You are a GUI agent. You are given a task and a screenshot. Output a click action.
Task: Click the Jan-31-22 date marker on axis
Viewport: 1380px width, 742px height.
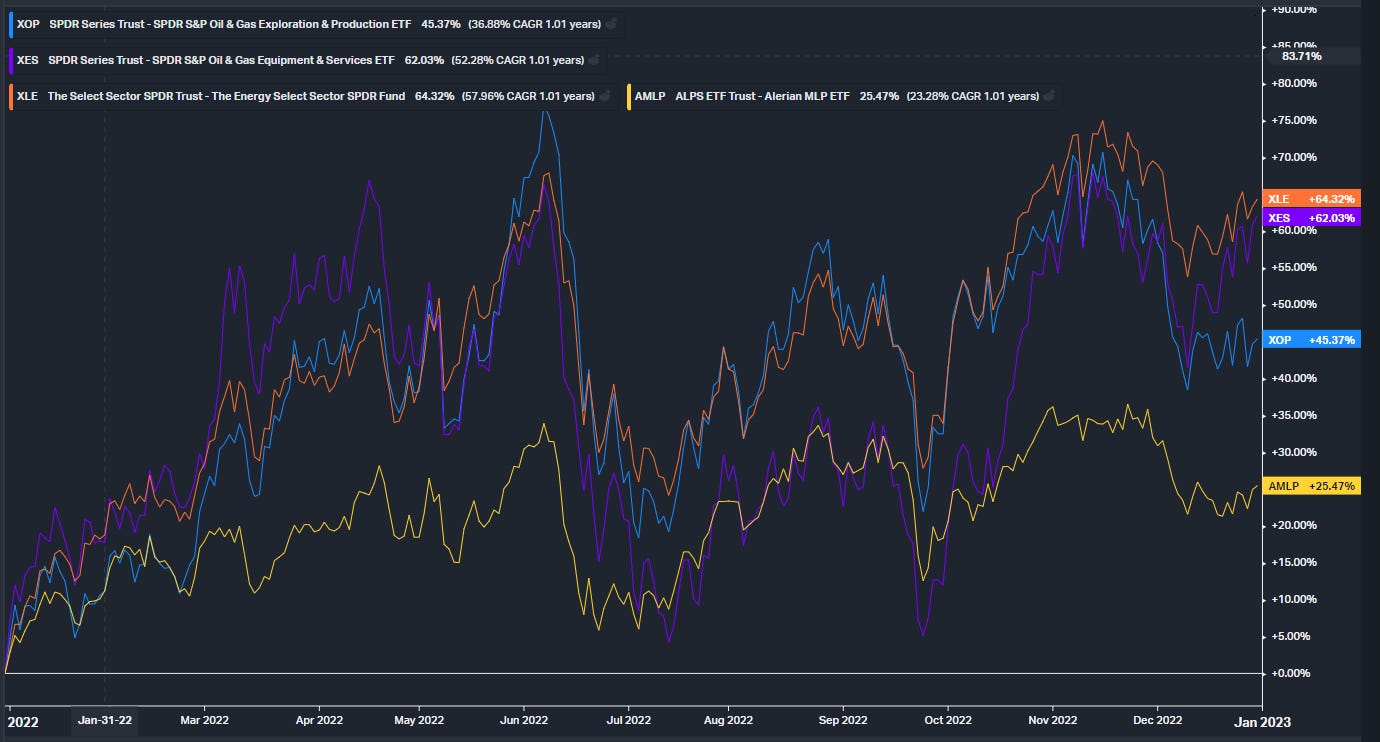[104, 720]
